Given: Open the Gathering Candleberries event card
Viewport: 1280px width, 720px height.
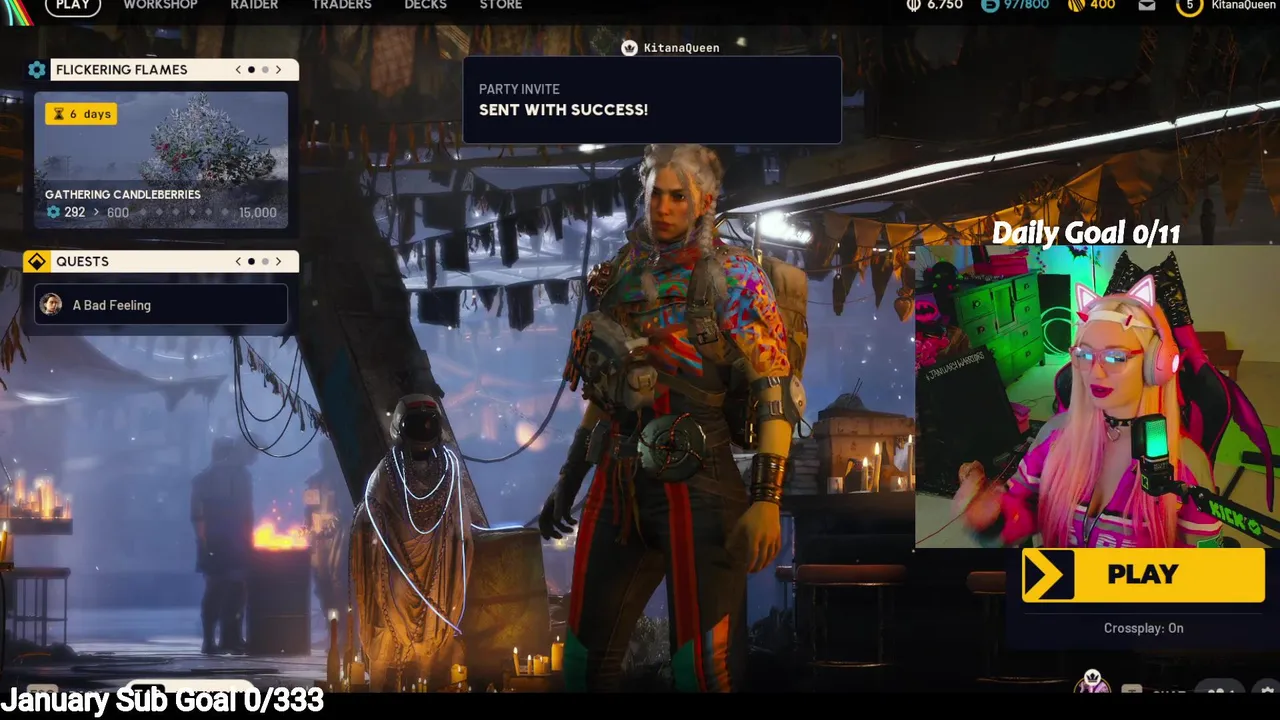Looking at the screenshot, I should pos(161,160).
